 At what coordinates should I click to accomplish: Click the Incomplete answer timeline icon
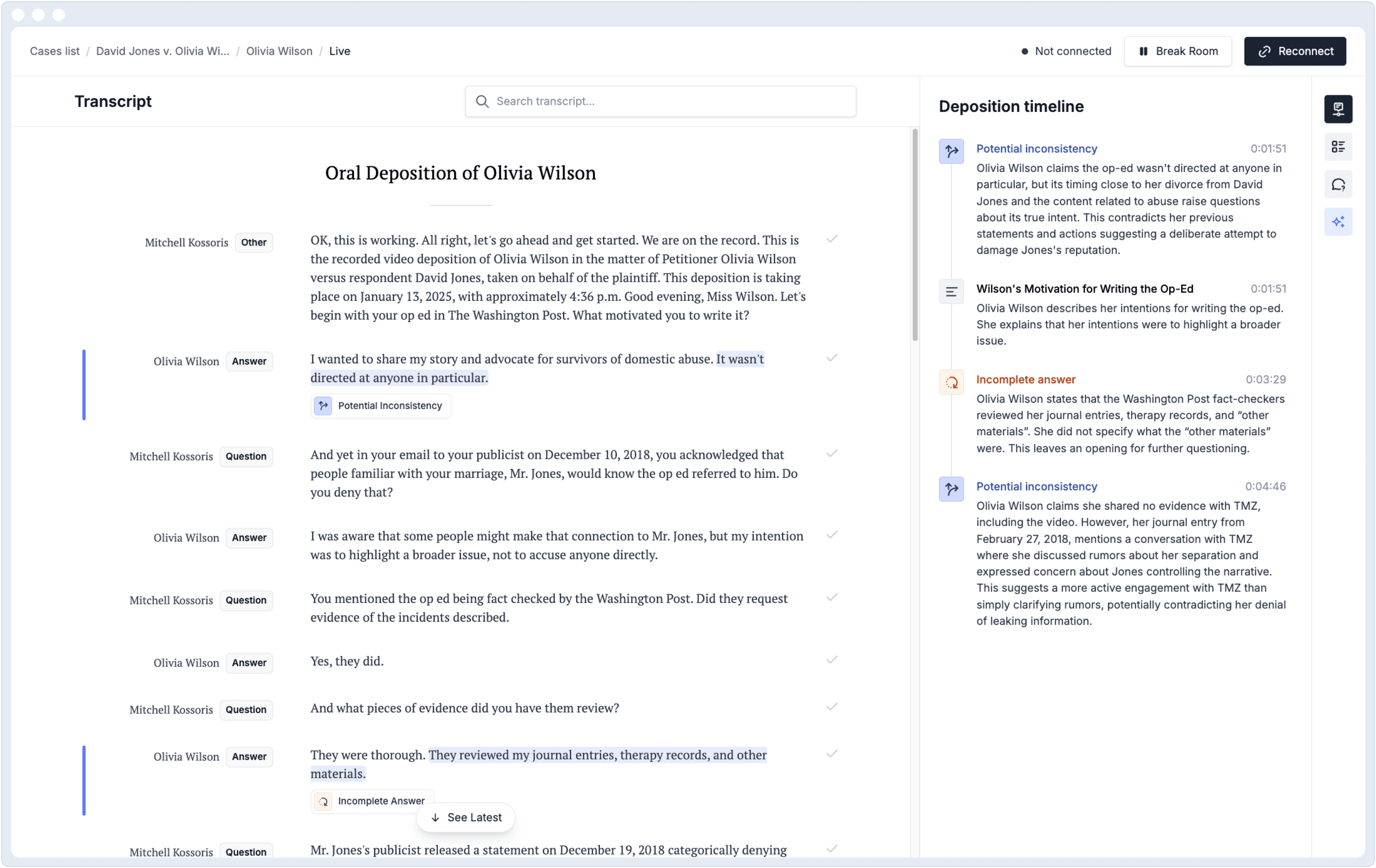951,382
